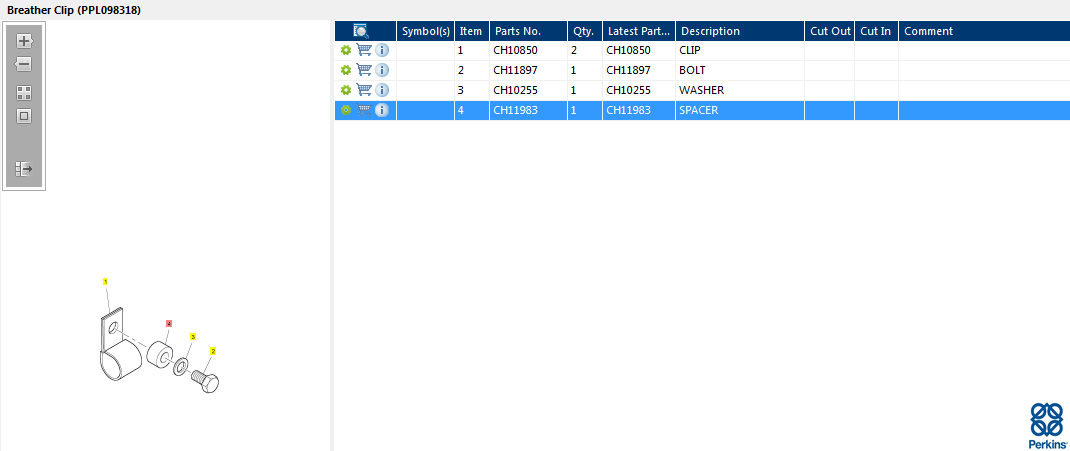Click quantity 2 in CLIP row
Screen dimensions: 1070x451
(585, 50)
